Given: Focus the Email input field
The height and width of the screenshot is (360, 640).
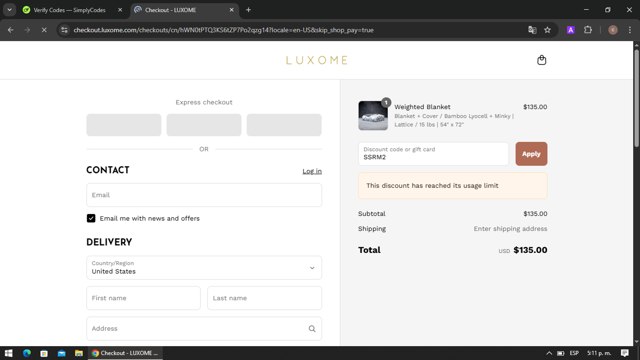Looking at the screenshot, I should 204,195.
